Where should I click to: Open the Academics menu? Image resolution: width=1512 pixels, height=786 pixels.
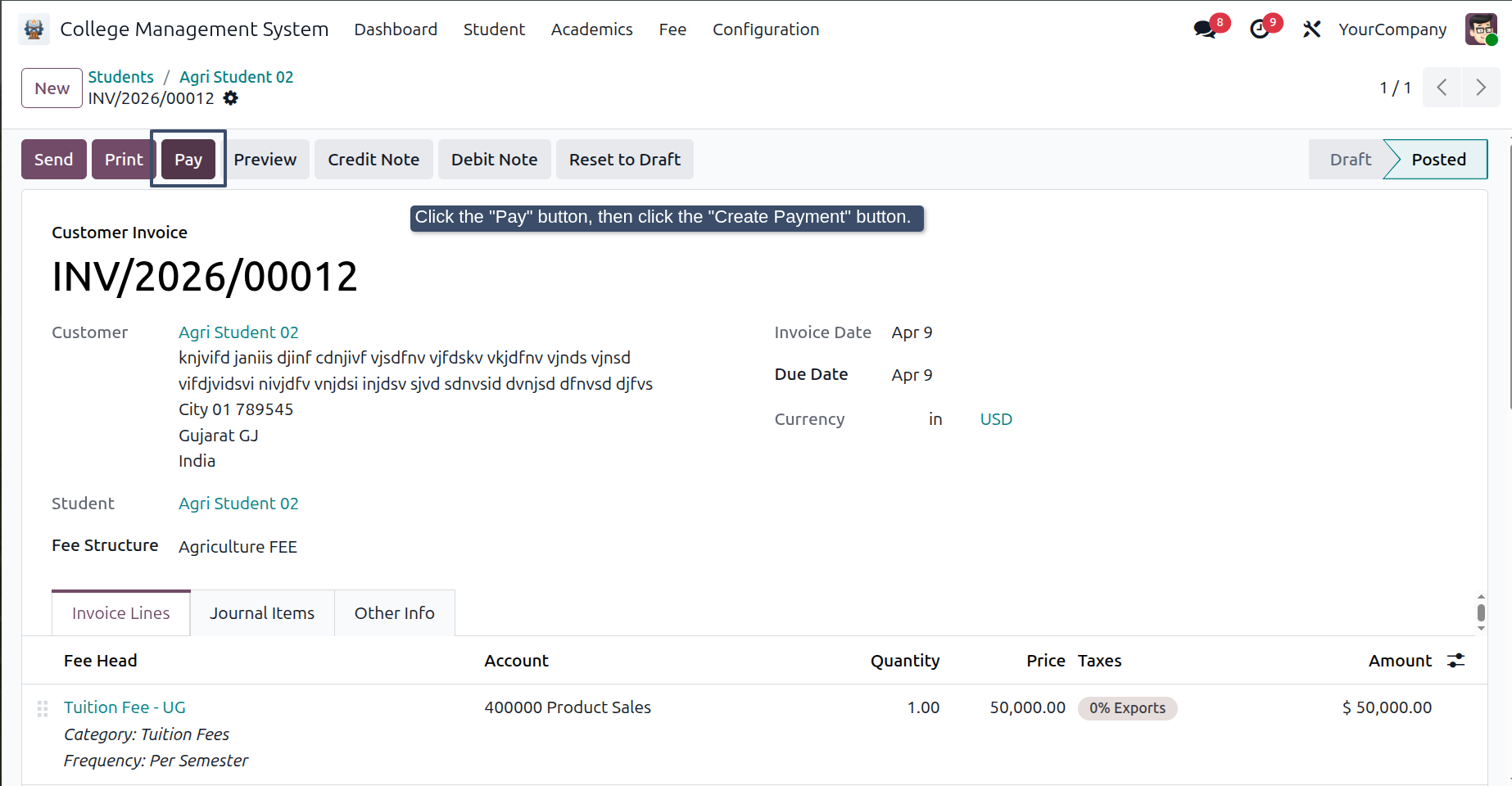(x=592, y=29)
